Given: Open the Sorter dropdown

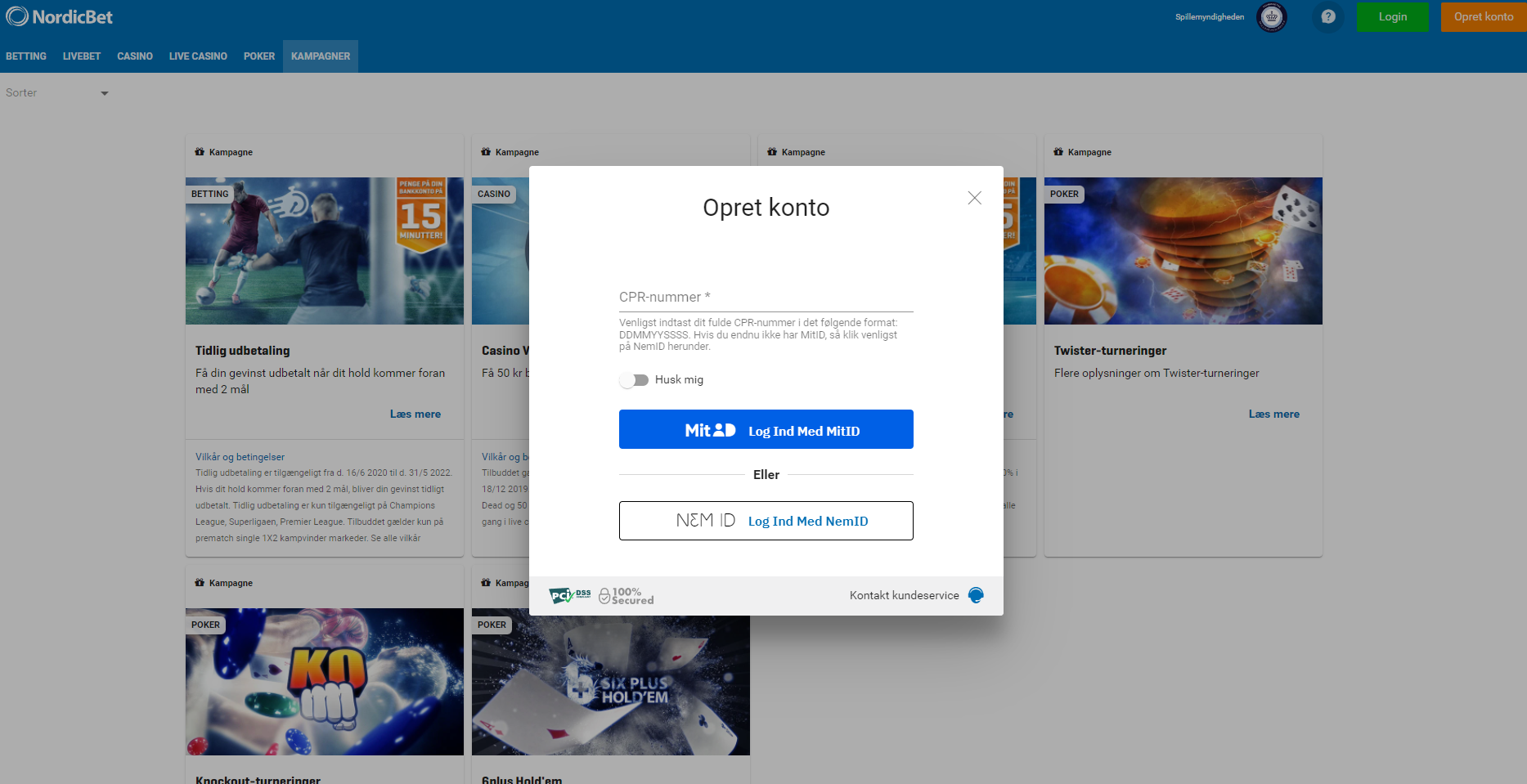Looking at the screenshot, I should 57,93.
